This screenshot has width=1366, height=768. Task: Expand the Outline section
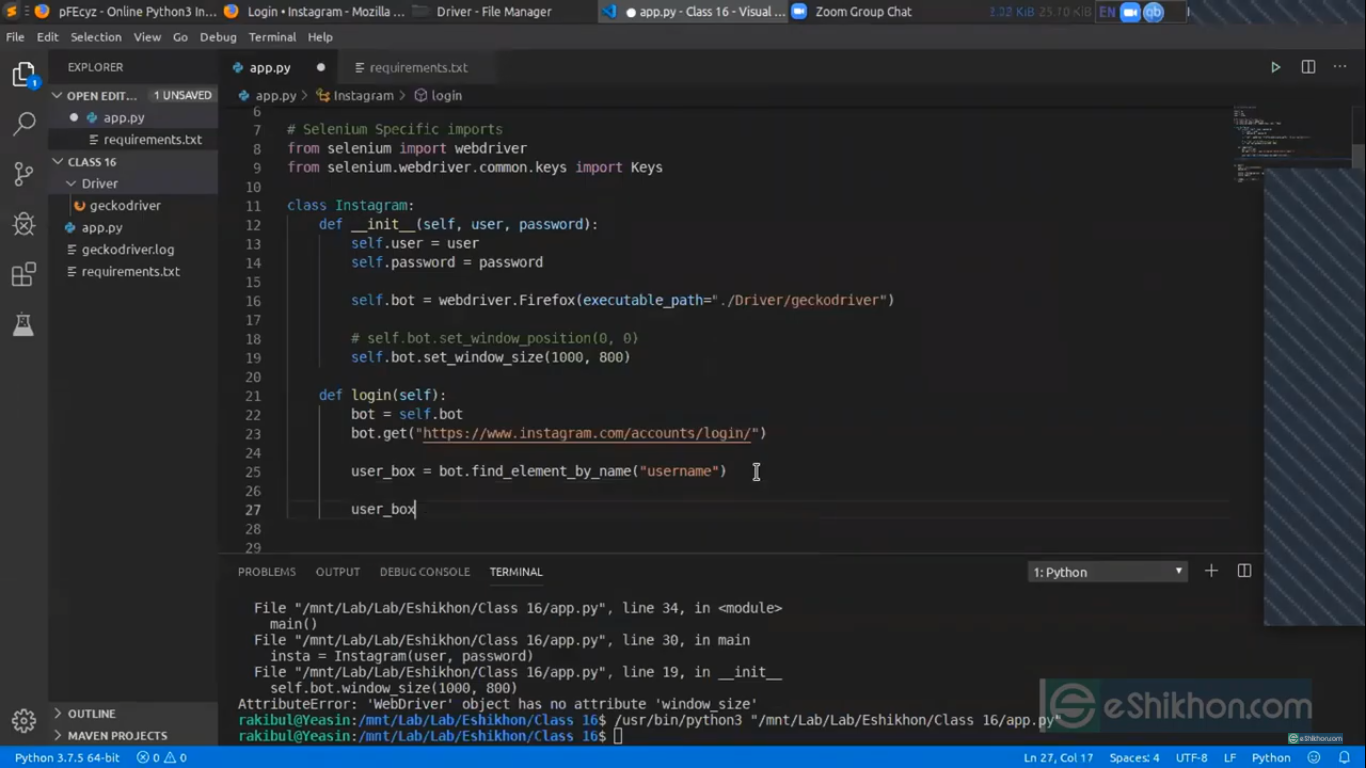pyautogui.click(x=91, y=713)
